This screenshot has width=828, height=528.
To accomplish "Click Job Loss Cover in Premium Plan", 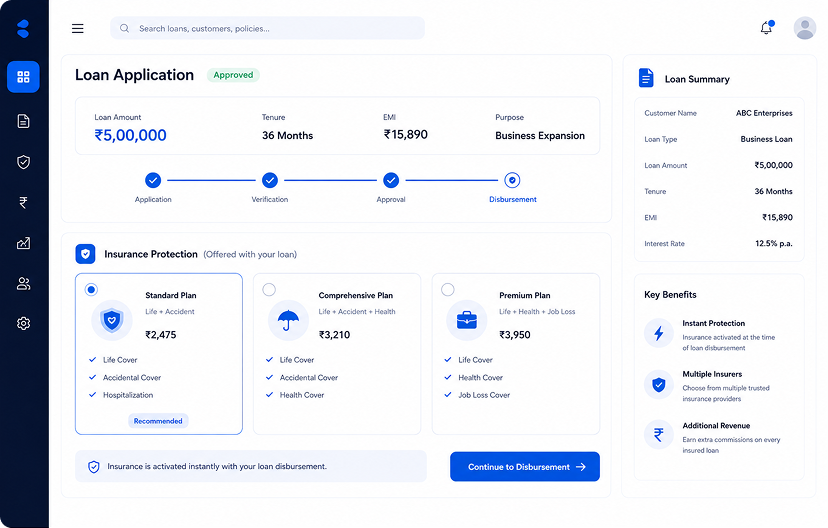I will click(x=484, y=395).
